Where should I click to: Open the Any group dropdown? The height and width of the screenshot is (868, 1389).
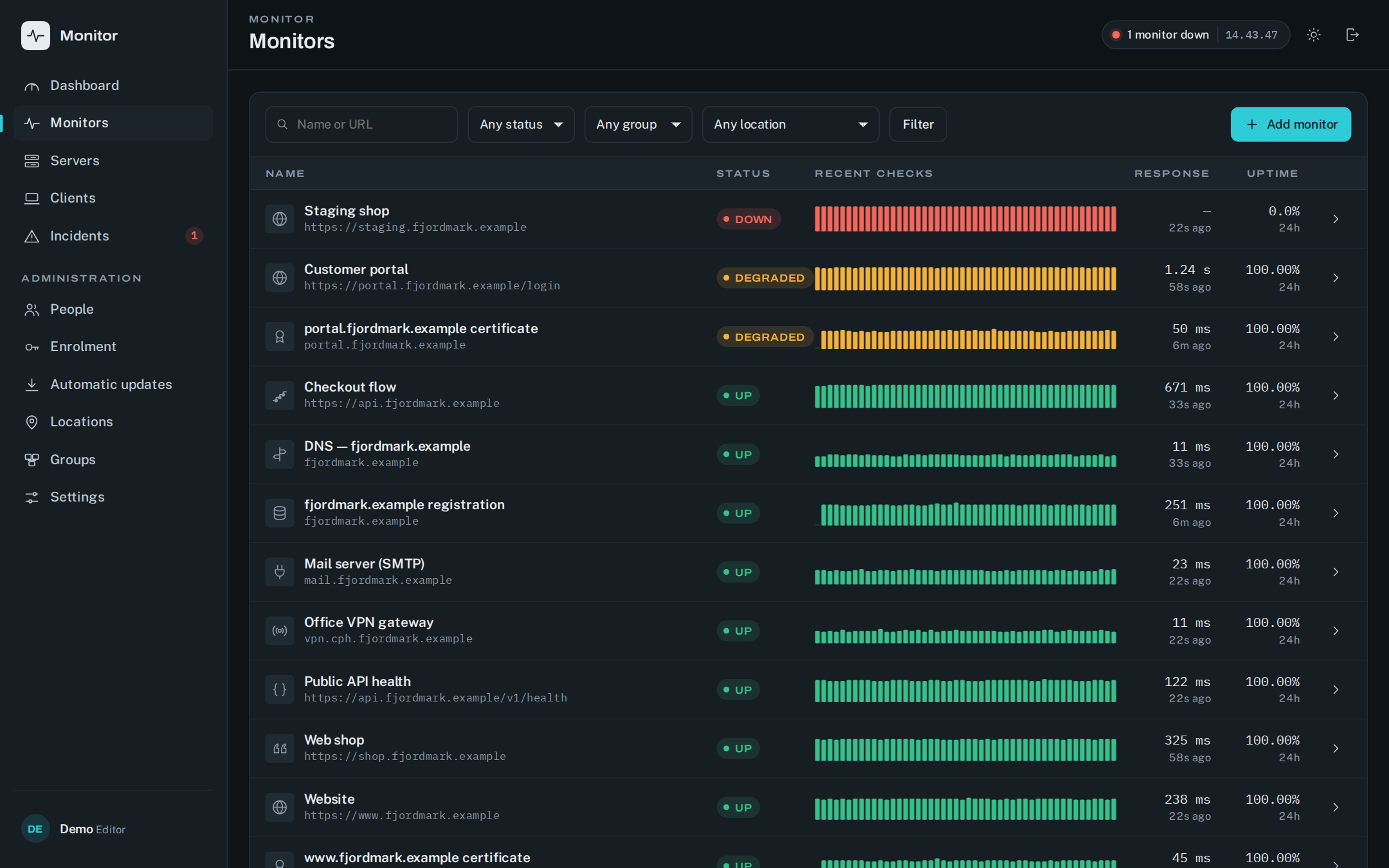pos(638,124)
